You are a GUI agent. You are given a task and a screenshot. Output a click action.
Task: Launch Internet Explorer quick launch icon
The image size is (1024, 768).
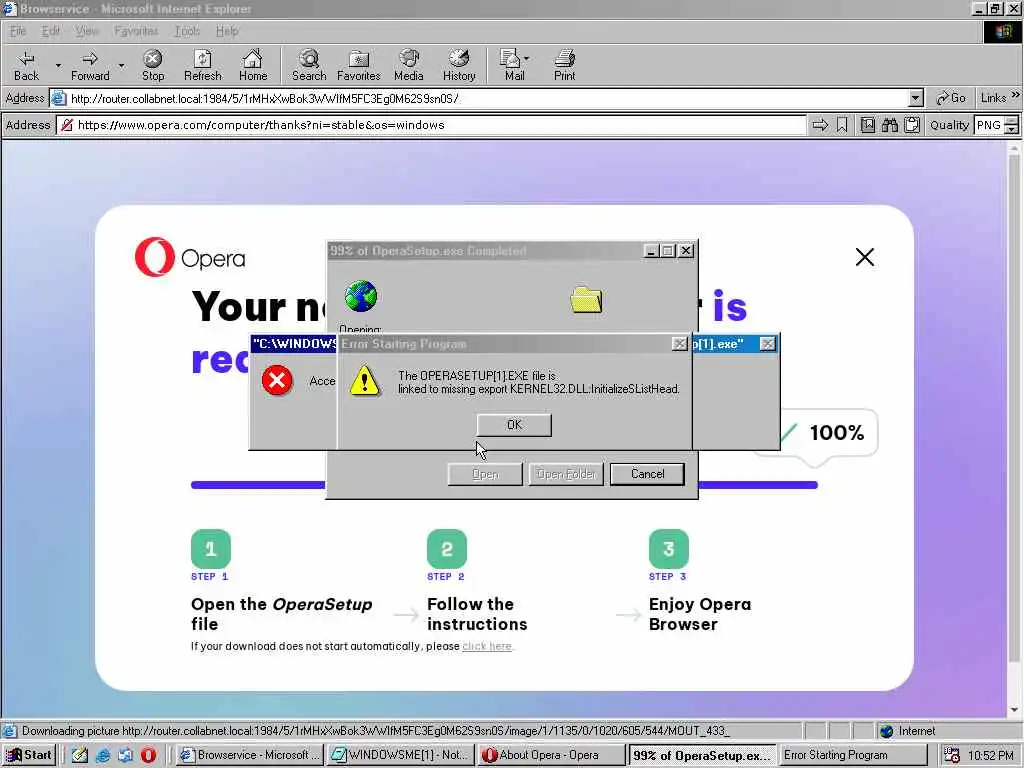pos(103,755)
